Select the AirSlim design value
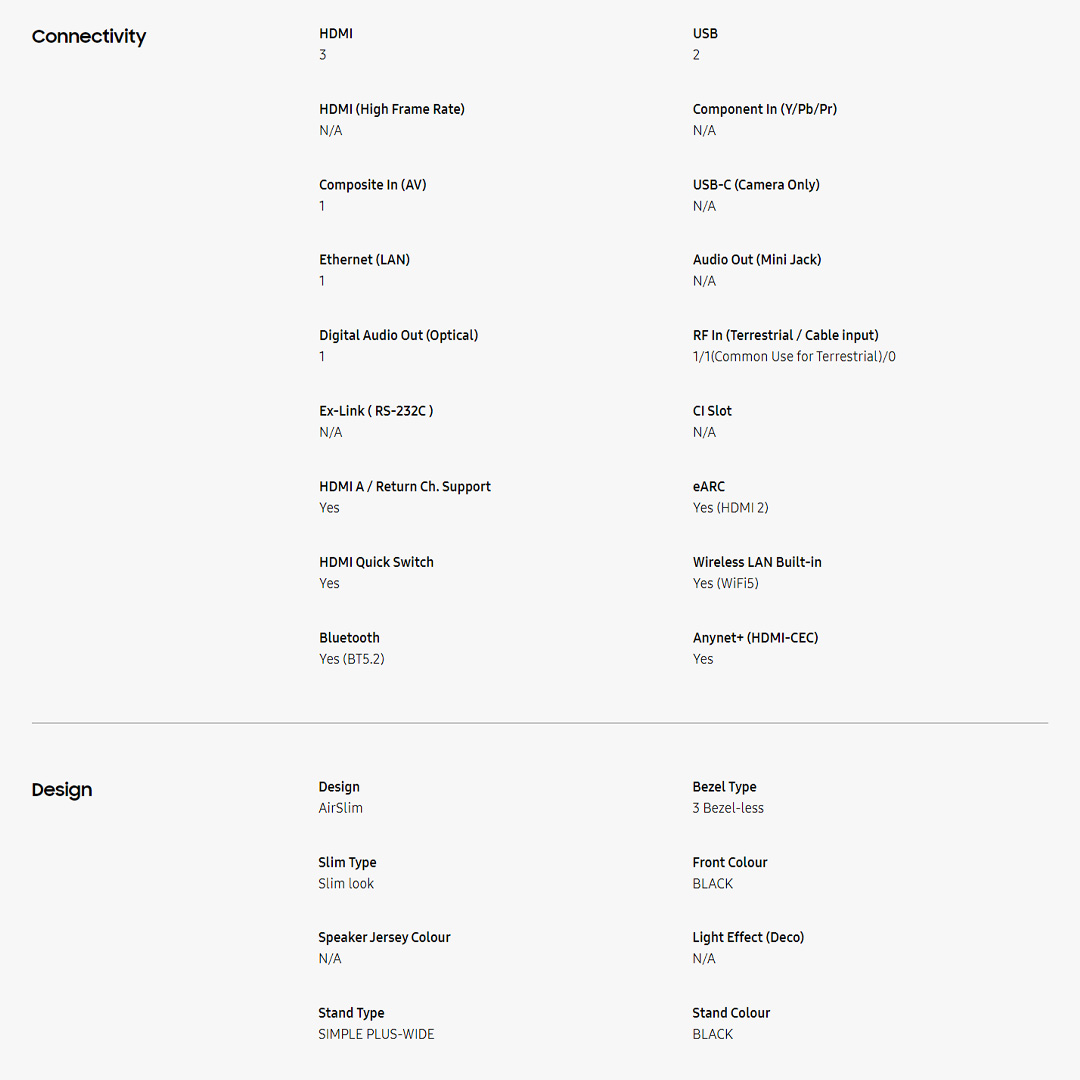The width and height of the screenshot is (1080, 1080). [340, 808]
